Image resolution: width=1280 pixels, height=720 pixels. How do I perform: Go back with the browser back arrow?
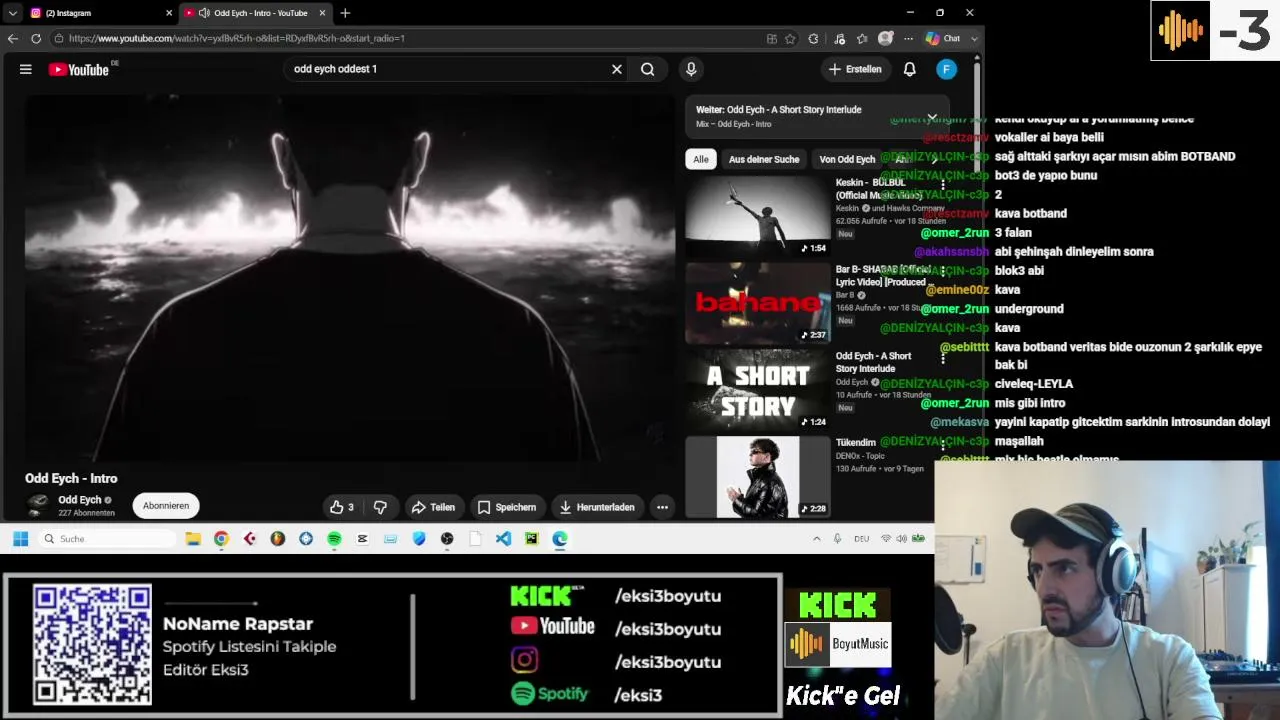tap(13, 38)
